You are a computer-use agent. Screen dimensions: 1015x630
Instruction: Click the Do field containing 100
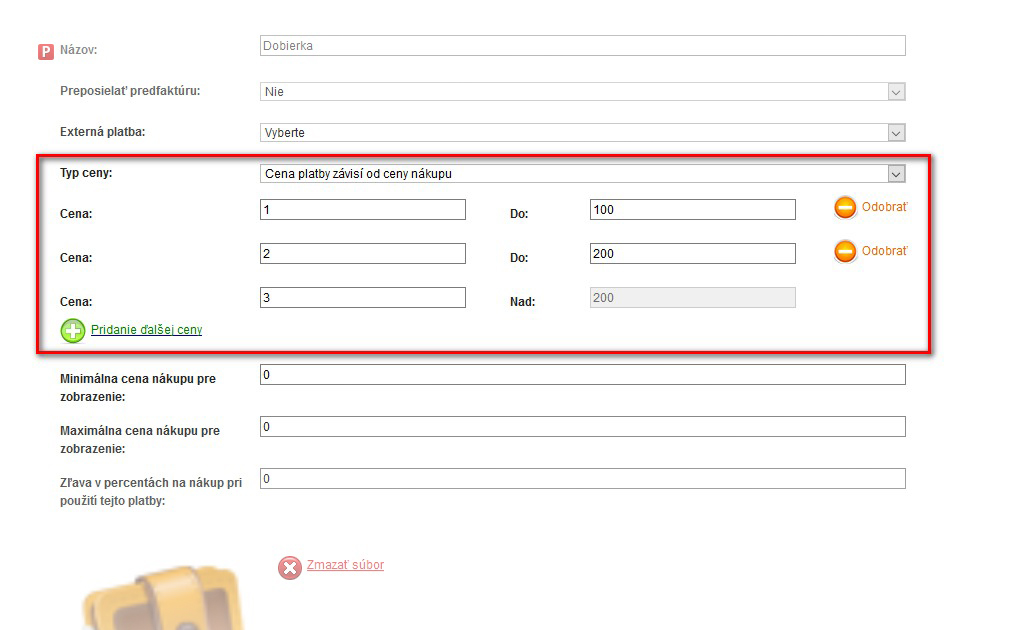point(692,210)
